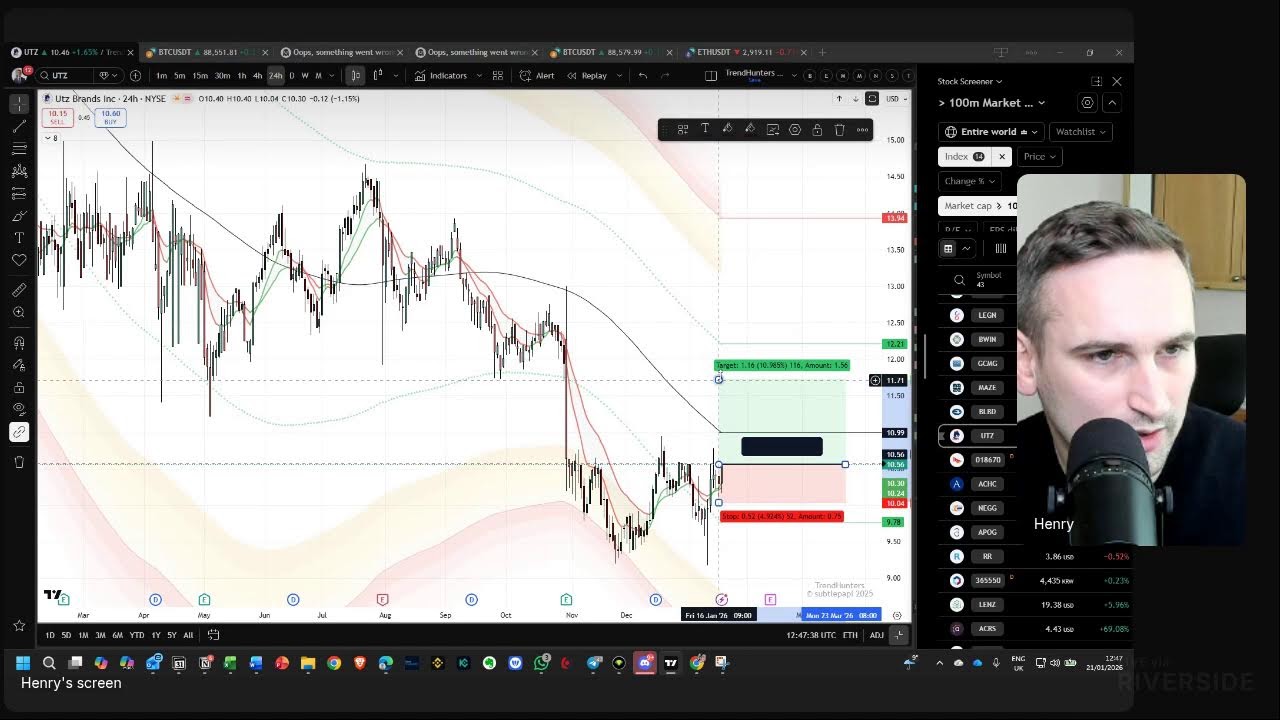Click the 10.15 SELL button

point(57,117)
